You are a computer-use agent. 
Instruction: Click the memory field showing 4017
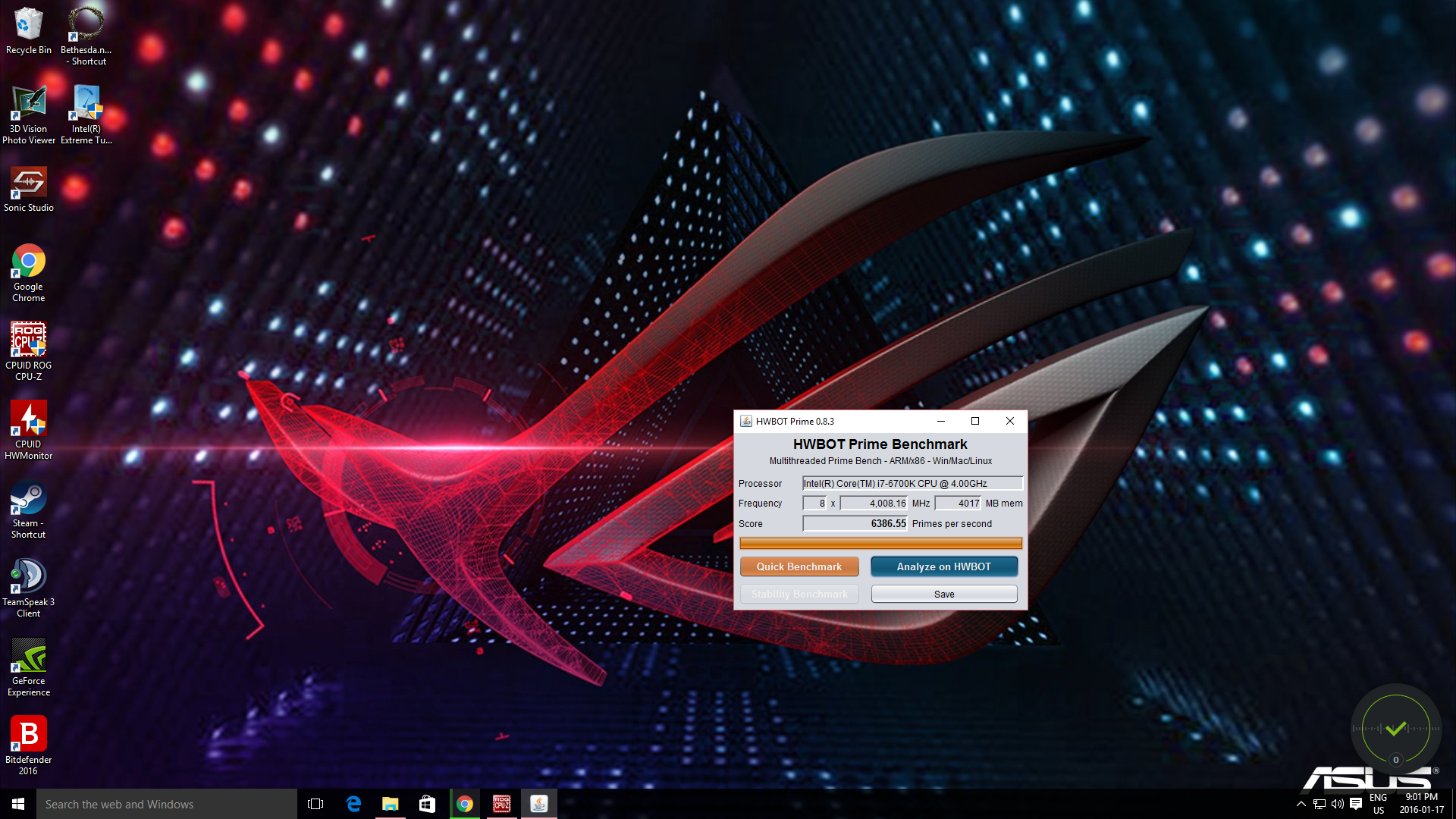pos(959,503)
